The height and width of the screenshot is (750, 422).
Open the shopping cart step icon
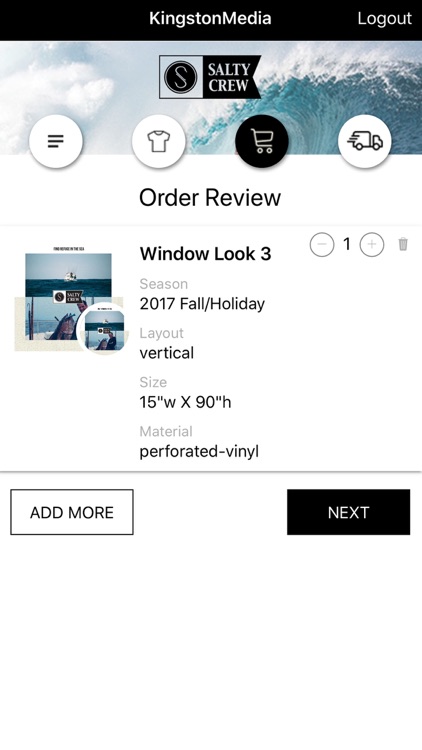click(x=262, y=142)
